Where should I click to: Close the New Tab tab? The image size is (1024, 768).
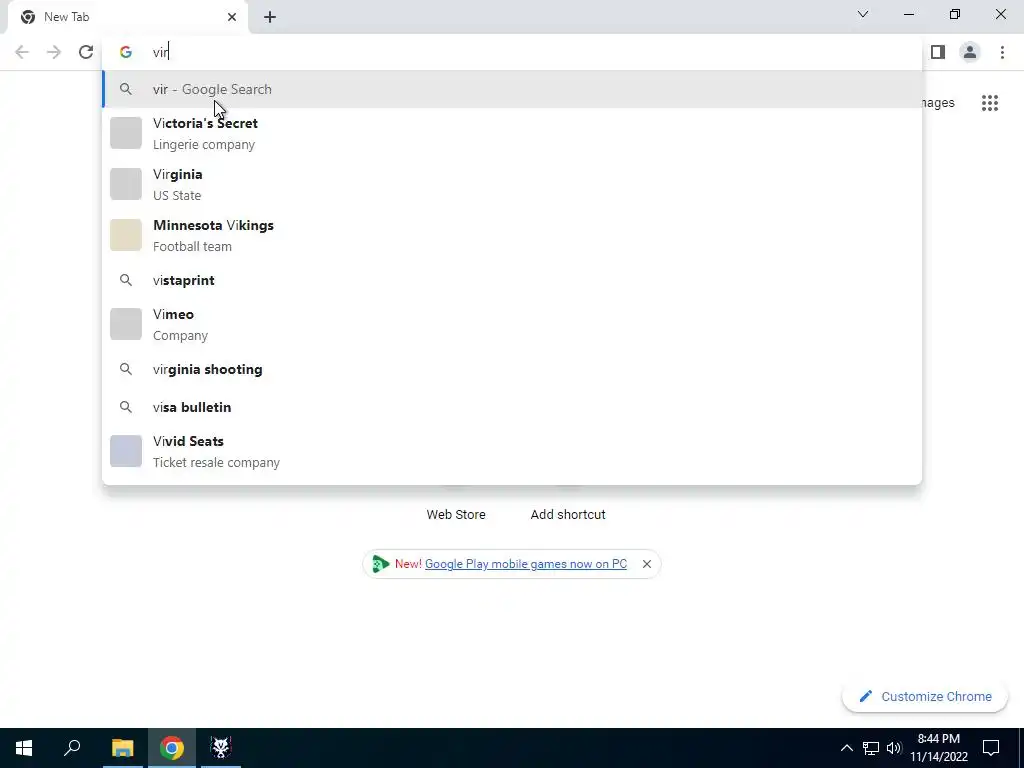(x=232, y=17)
